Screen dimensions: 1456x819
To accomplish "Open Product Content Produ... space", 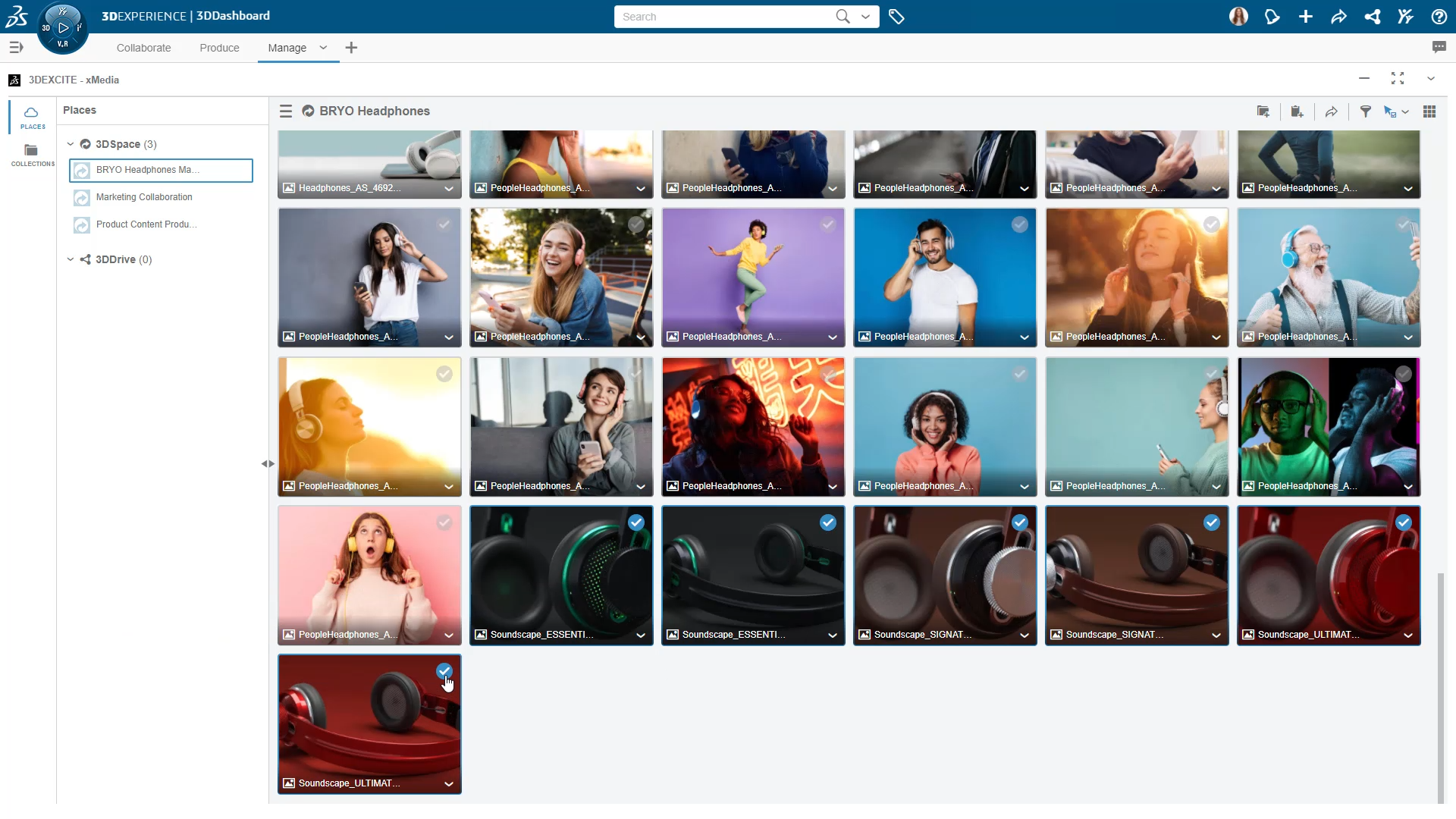I will (x=146, y=224).
